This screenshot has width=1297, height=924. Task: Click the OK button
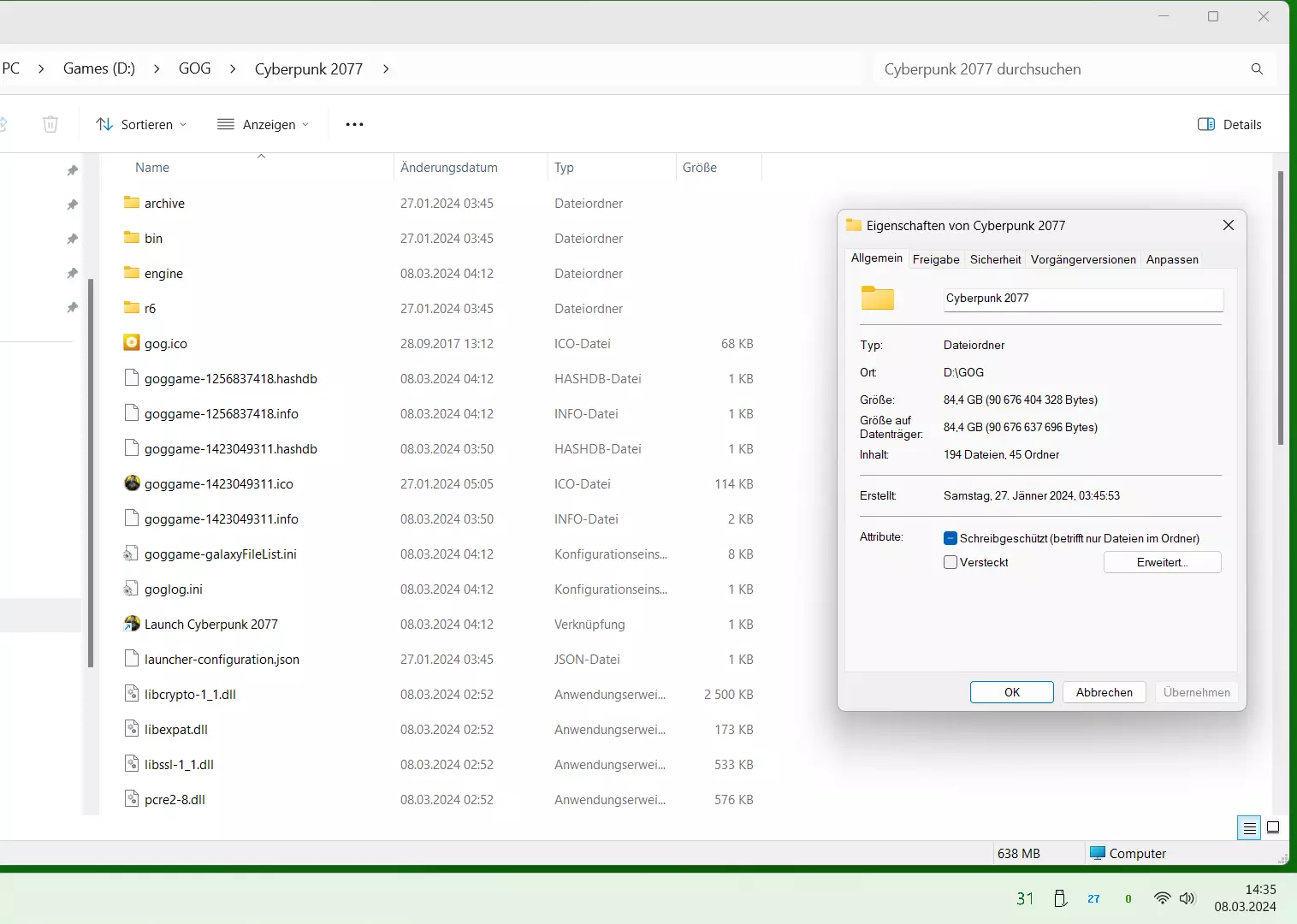click(x=1012, y=692)
